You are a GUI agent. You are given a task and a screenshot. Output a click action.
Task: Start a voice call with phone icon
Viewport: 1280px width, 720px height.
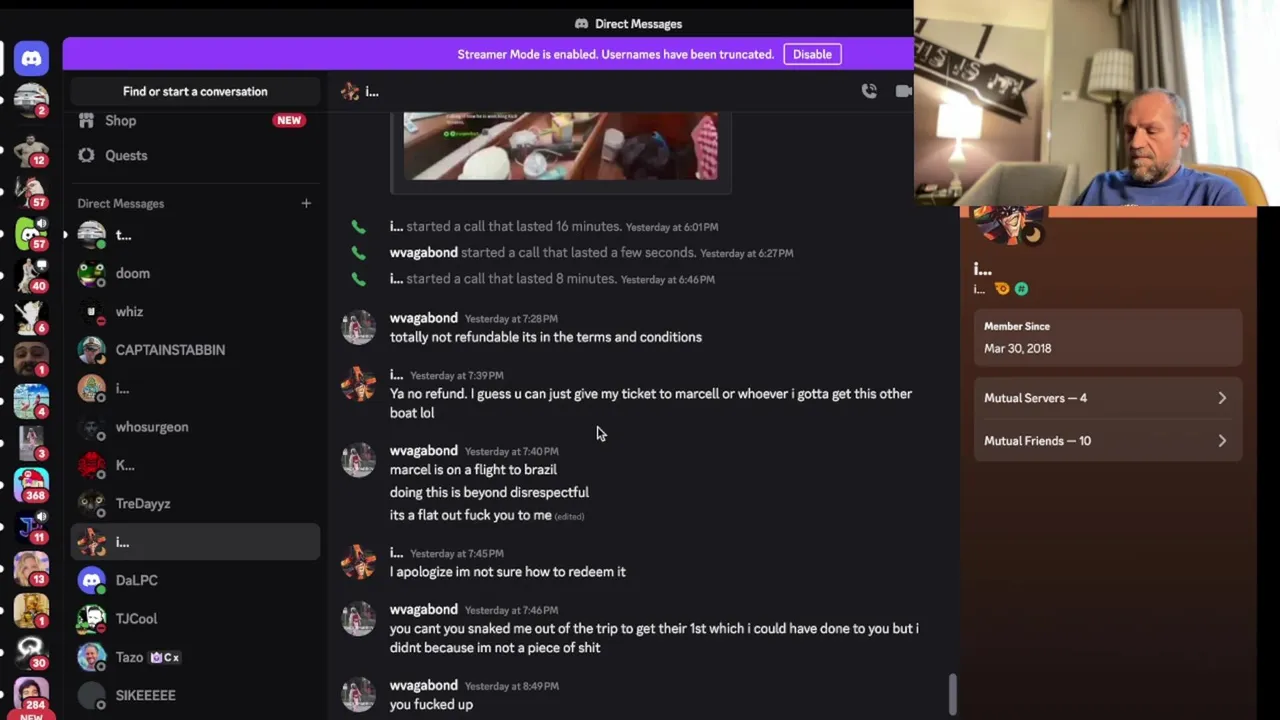[x=869, y=91]
